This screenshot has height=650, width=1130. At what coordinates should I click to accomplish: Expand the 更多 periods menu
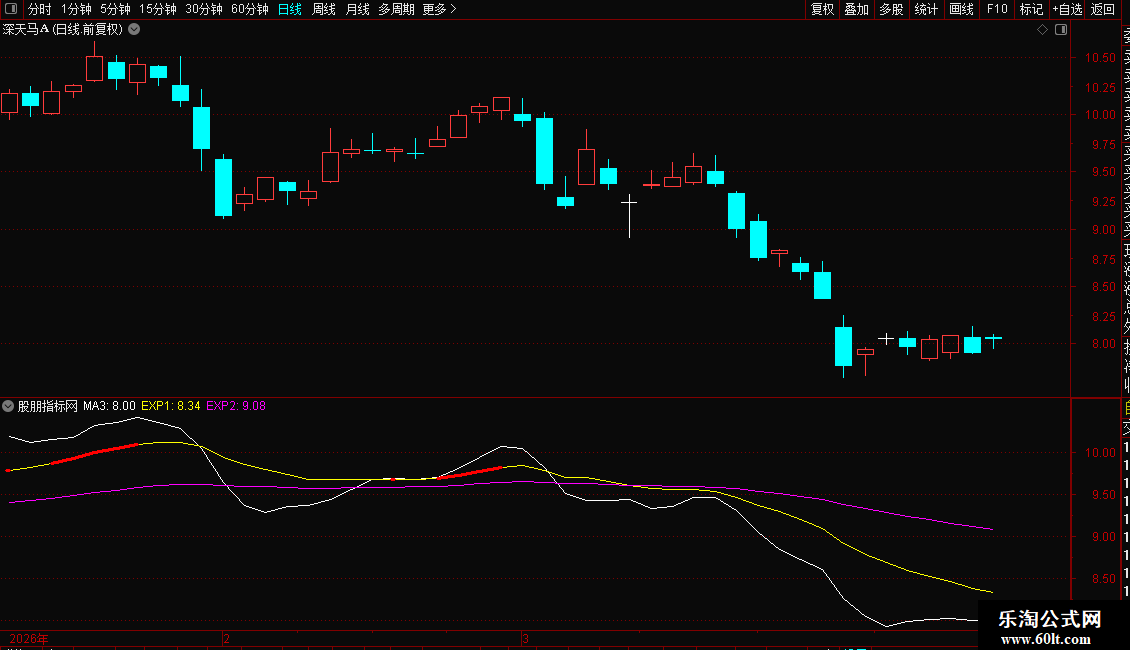(x=440, y=9)
